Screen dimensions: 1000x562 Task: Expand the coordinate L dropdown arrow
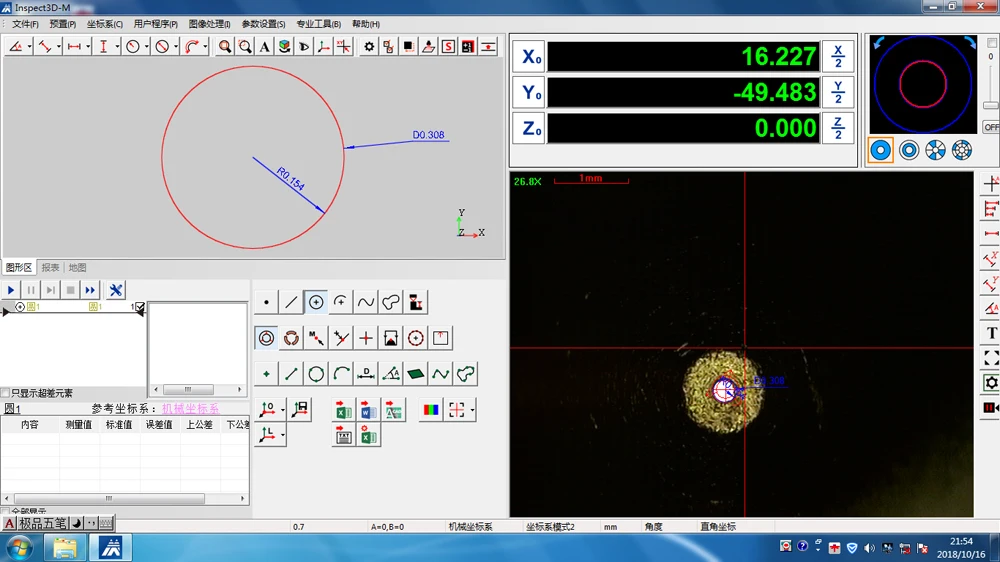tap(283, 436)
